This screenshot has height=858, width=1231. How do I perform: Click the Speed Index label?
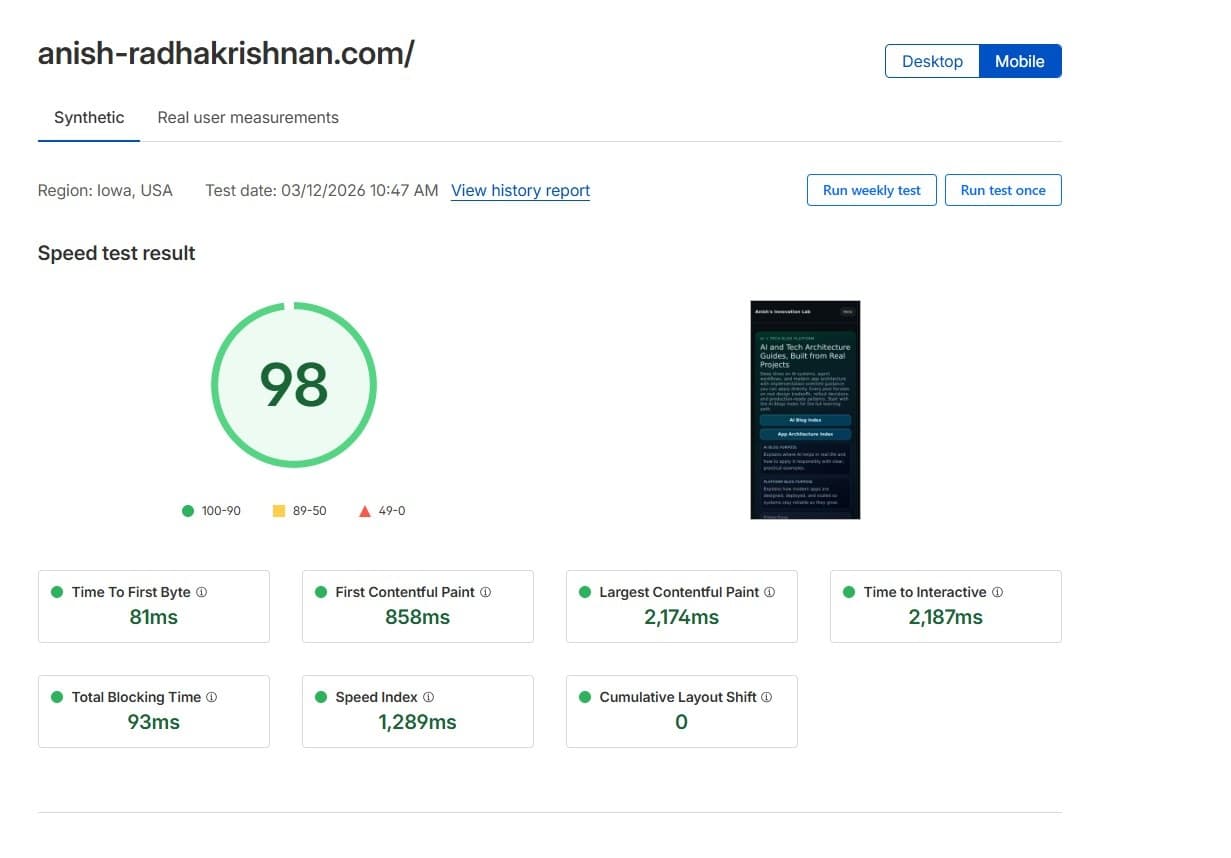[377, 697]
